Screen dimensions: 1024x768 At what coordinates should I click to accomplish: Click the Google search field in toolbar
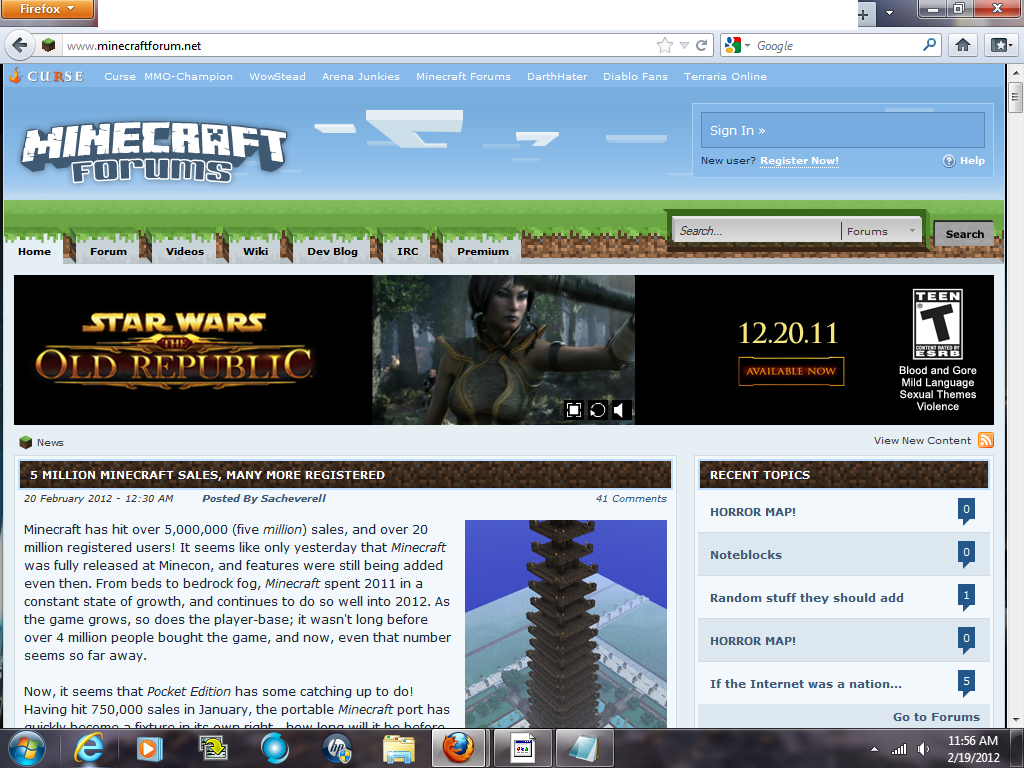click(836, 46)
